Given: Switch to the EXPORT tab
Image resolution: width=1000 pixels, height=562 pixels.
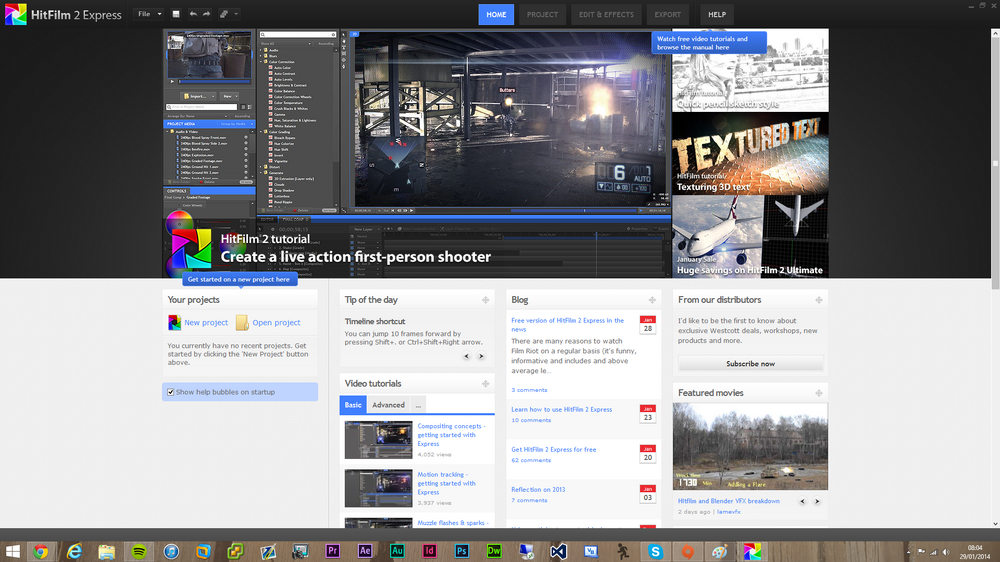Looking at the screenshot, I should pos(668,15).
